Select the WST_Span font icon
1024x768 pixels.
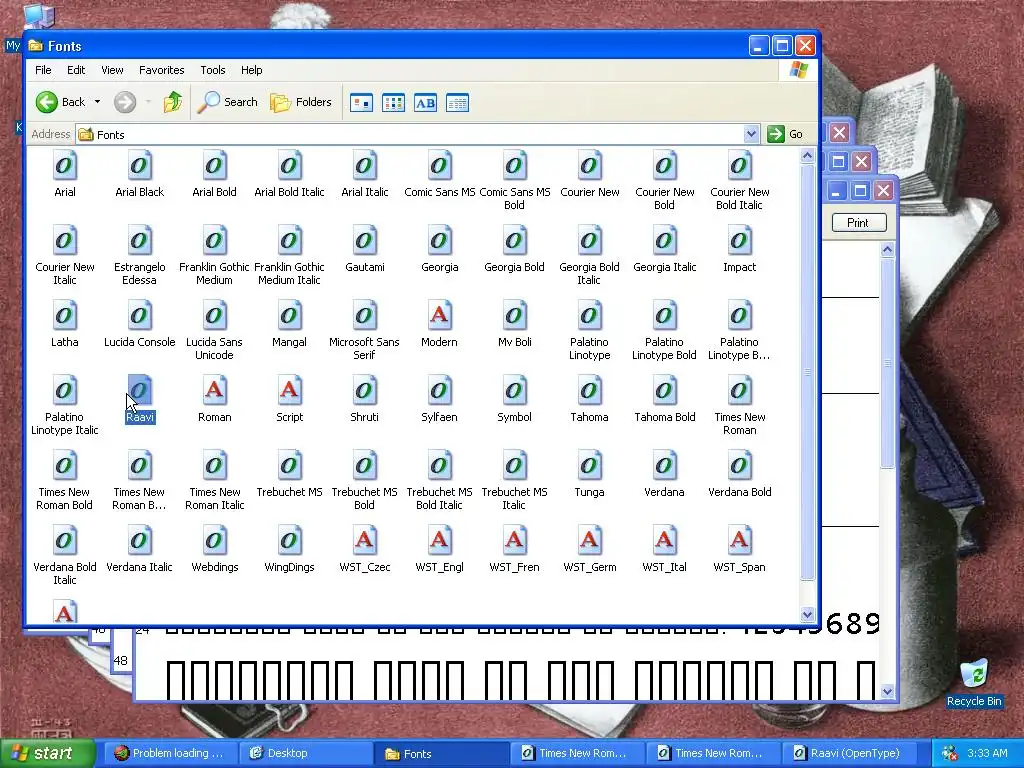pyautogui.click(x=739, y=541)
